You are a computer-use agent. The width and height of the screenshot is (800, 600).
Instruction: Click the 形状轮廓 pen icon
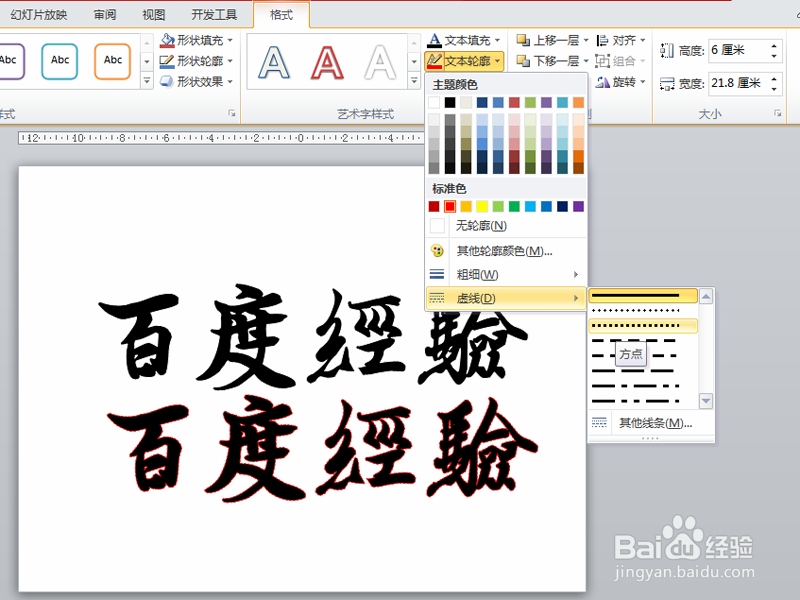tap(167, 61)
